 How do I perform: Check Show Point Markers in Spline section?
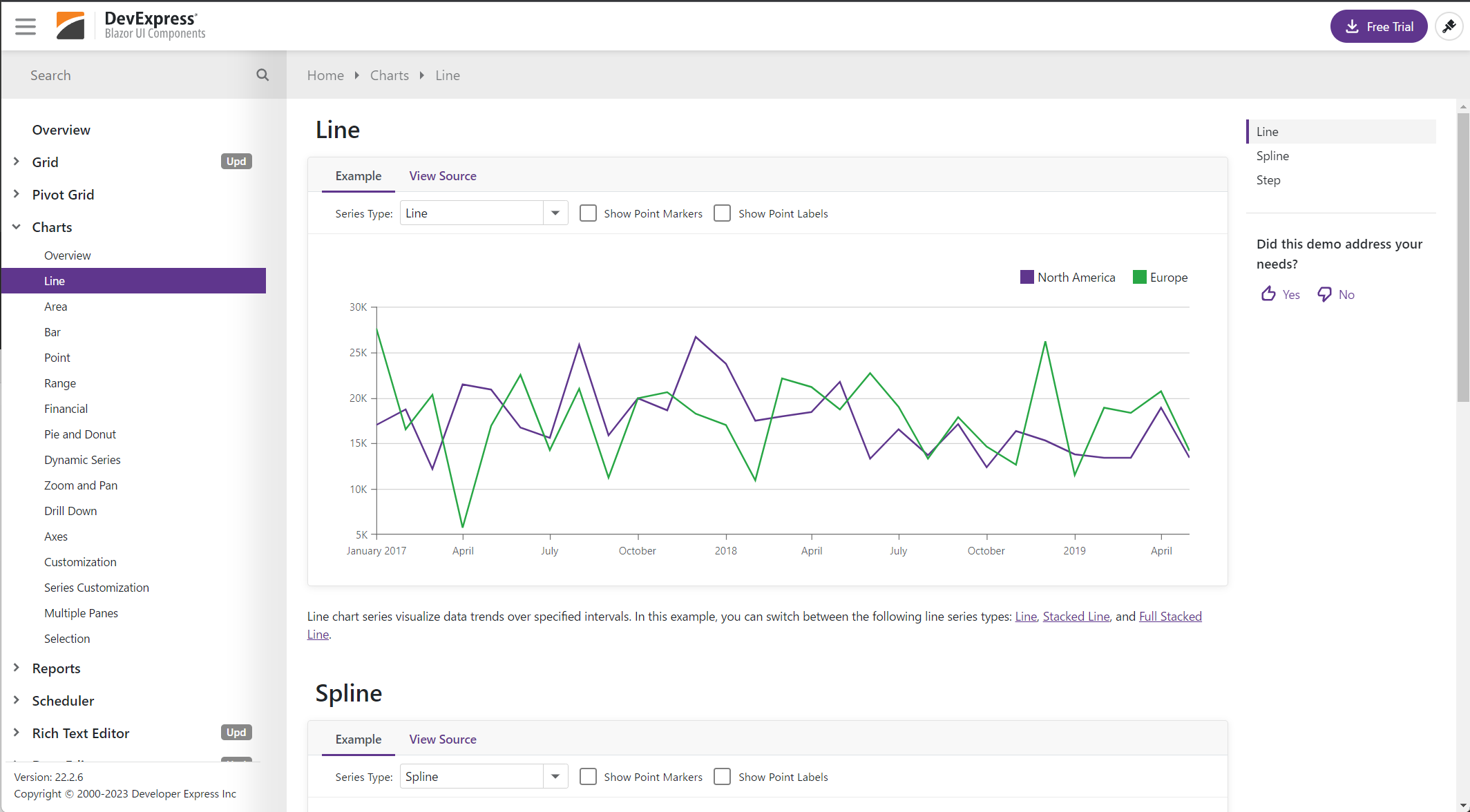588,777
